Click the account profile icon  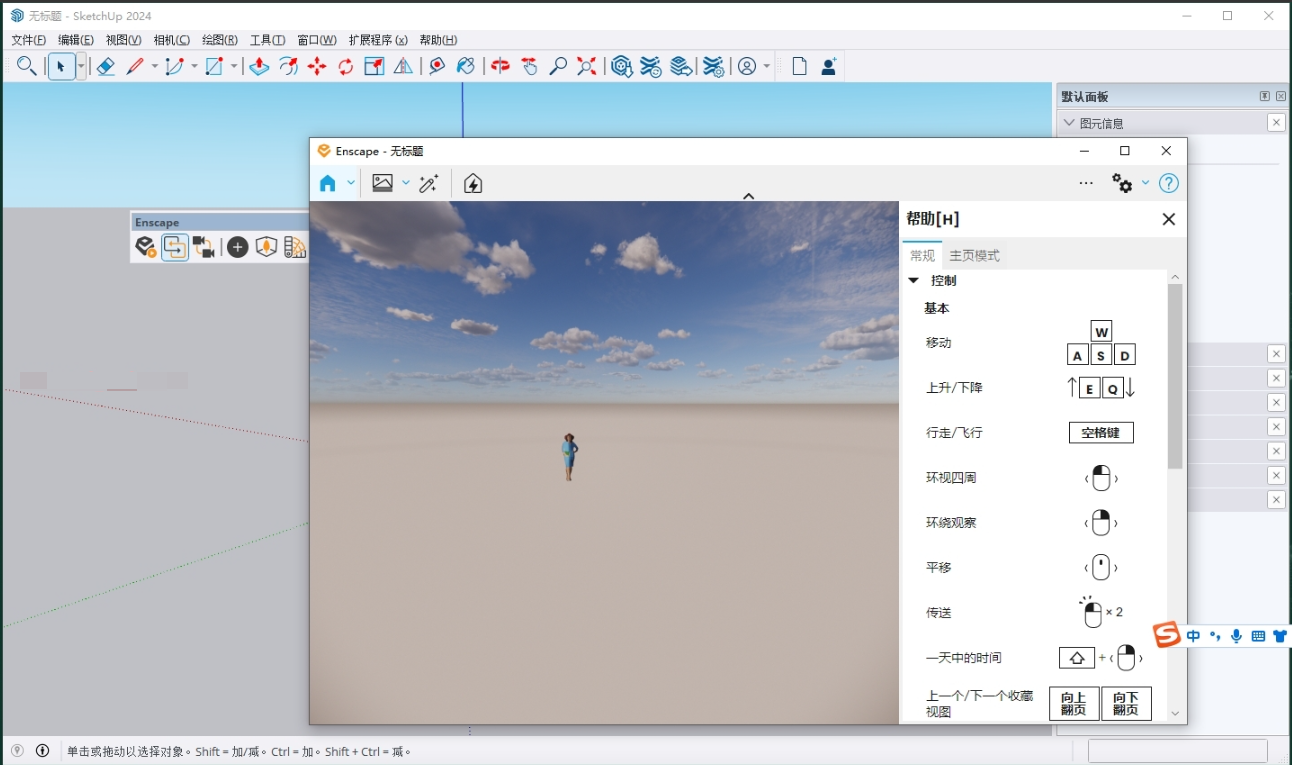coord(747,66)
